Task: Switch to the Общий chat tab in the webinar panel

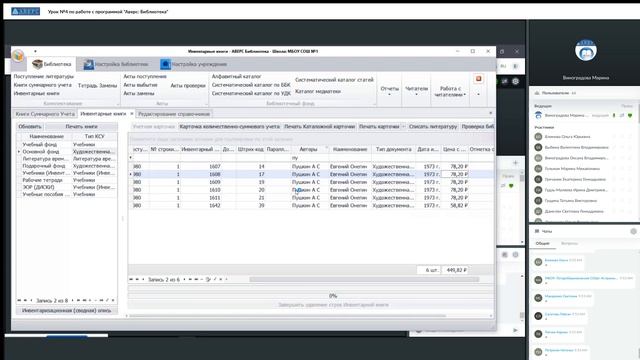Action: tap(542, 243)
